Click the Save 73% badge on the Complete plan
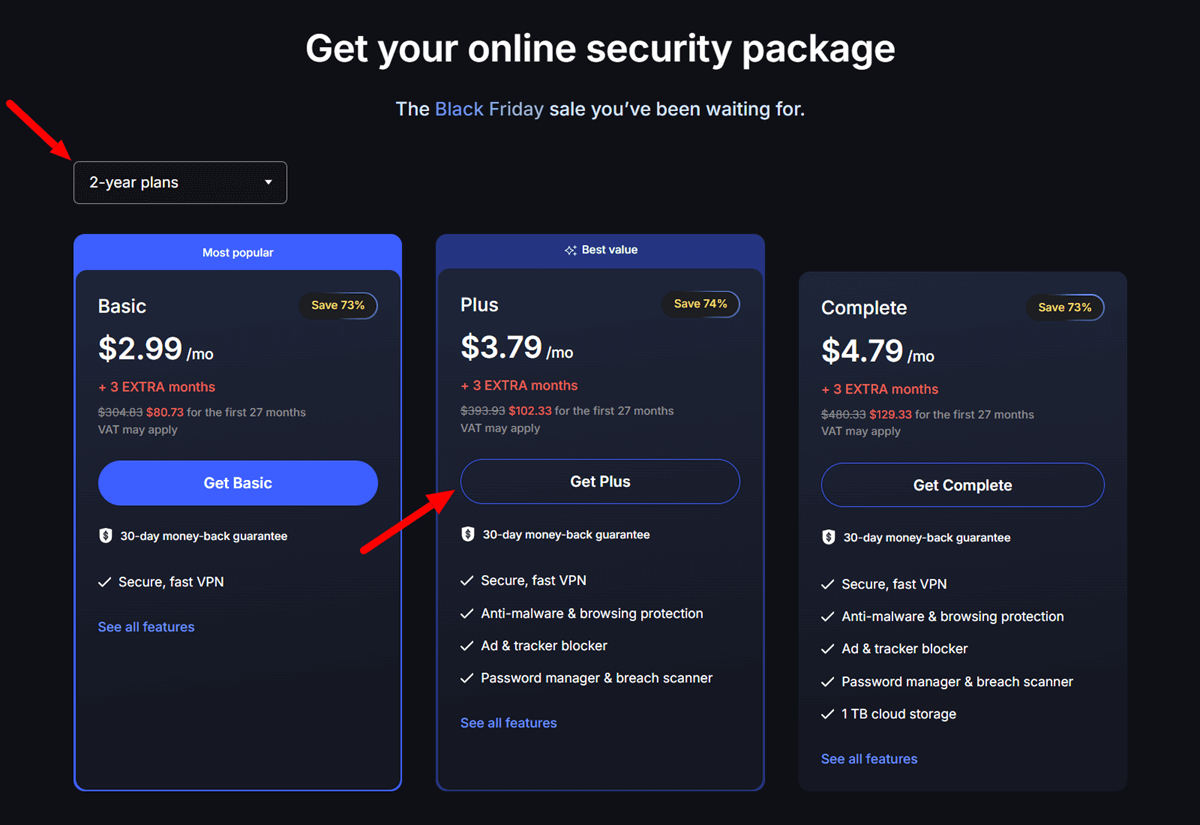This screenshot has width=1200, height=825. tap(1065, 308)
